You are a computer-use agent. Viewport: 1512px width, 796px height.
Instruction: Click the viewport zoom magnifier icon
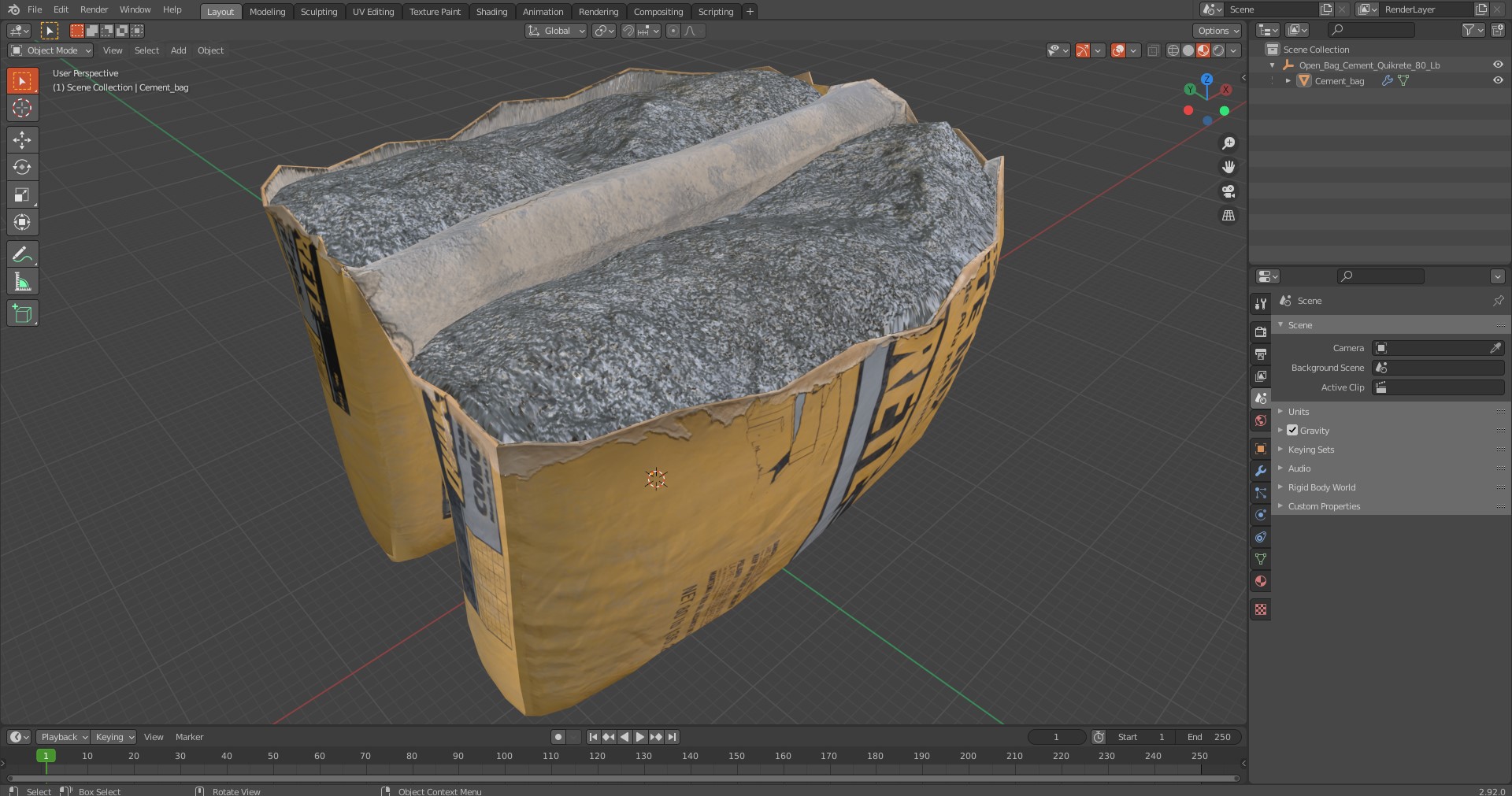pyautogui.click(x=1228, y=143)
